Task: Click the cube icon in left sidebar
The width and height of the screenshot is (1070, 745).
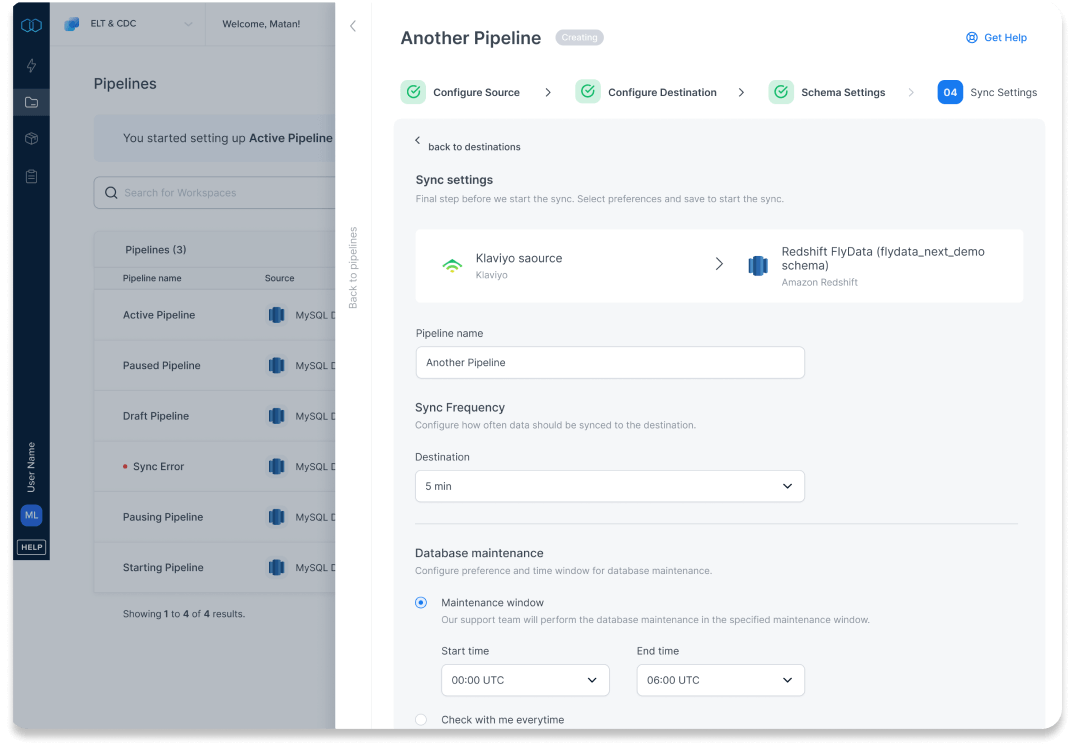Action: click(x=31, y=139)
